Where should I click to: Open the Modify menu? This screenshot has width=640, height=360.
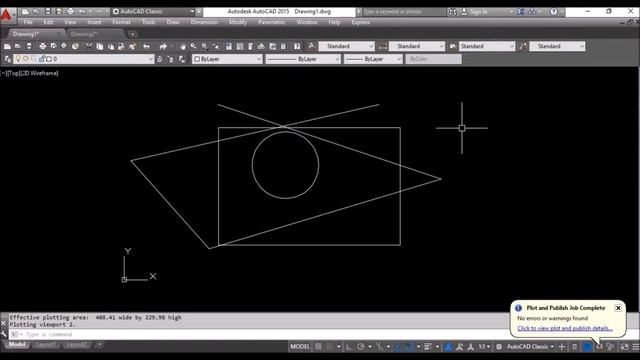click(x=238, y=22)
